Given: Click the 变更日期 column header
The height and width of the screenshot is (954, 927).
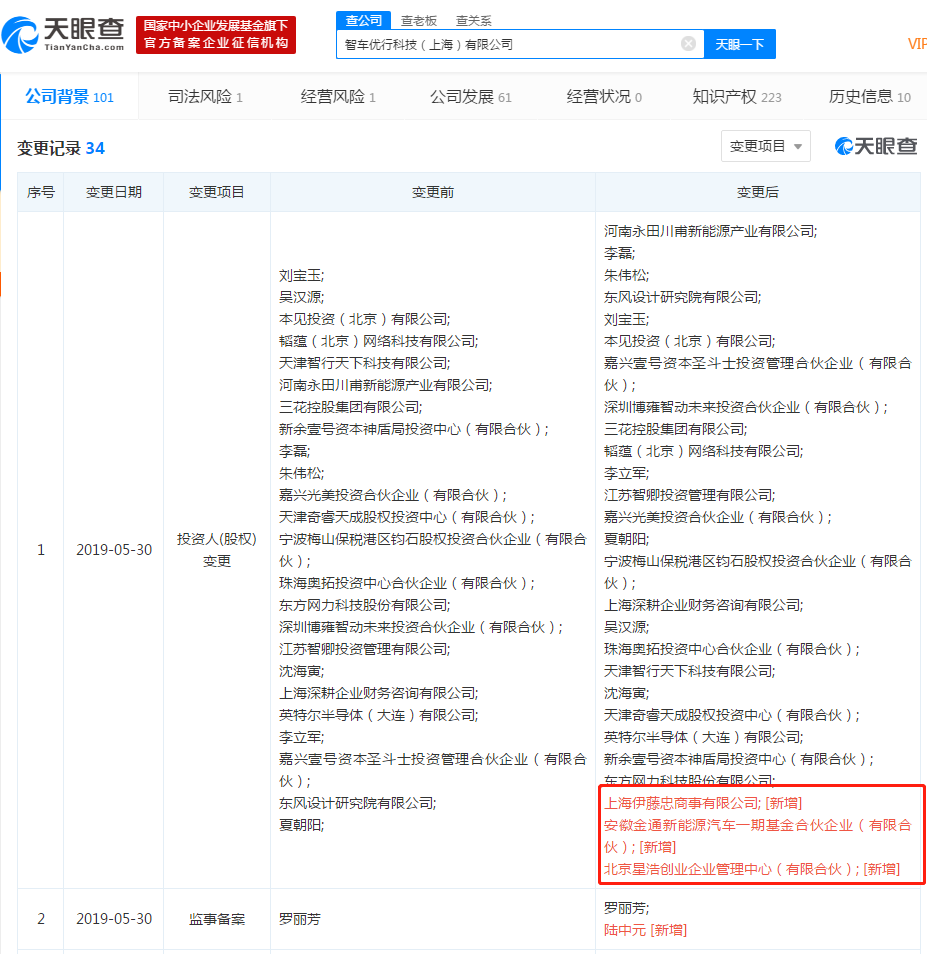Looking at the screenshot, I should 114,192.
